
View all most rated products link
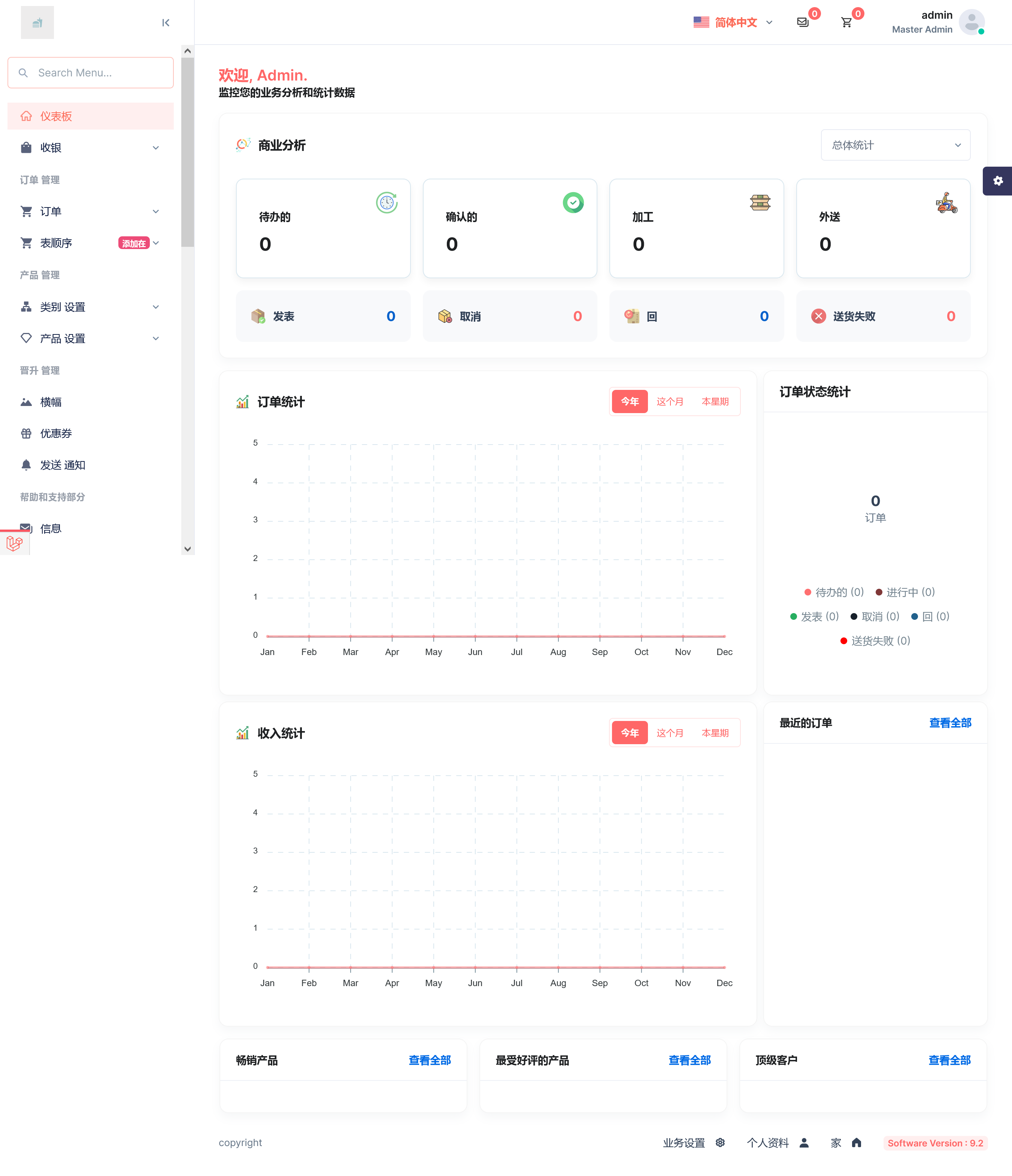pos(690,1060)
